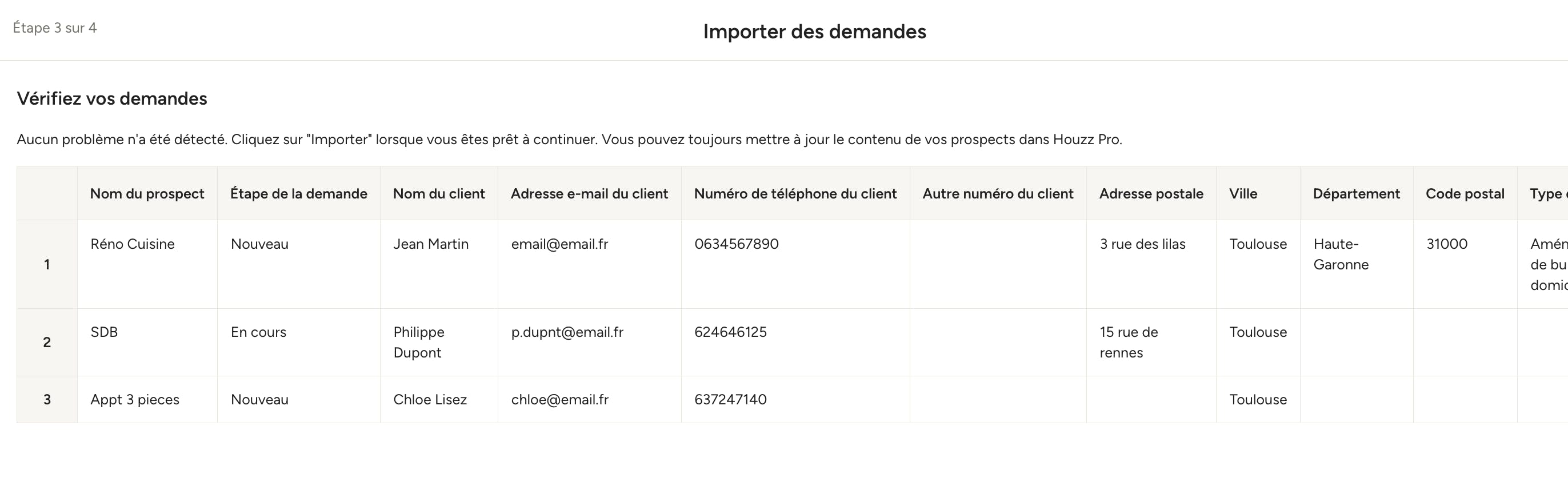Select the Ville column header
The image size is (1568, 501).
pyautogui.click(x=1258, y=193)
